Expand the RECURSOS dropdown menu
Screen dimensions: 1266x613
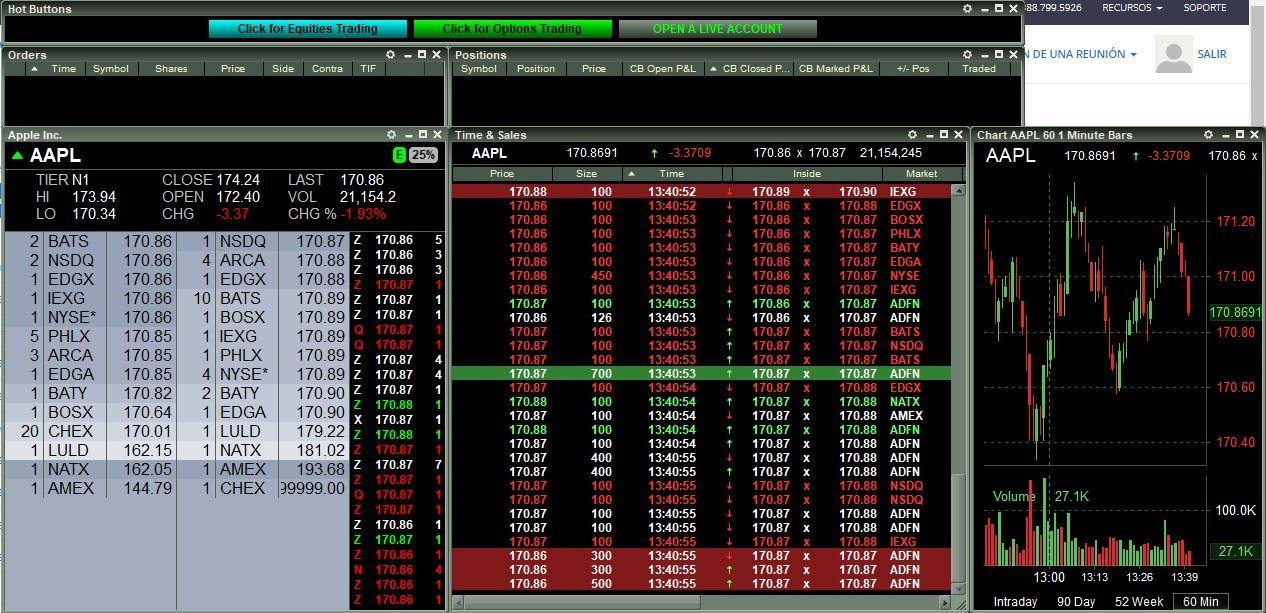(1132, 8)
